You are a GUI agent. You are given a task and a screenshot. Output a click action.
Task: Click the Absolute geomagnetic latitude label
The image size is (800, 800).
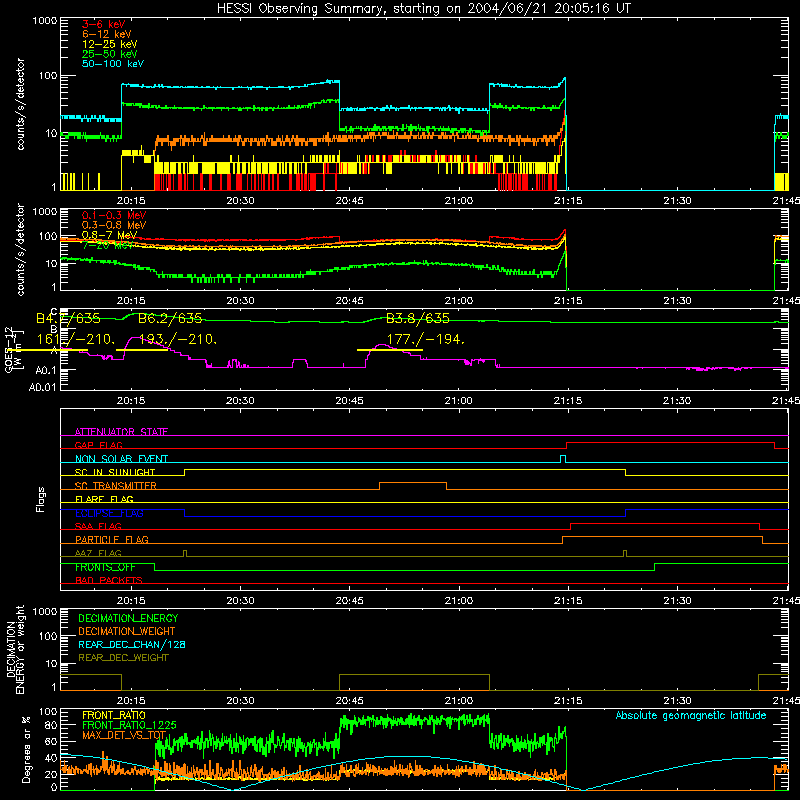[x=691, y=715]
